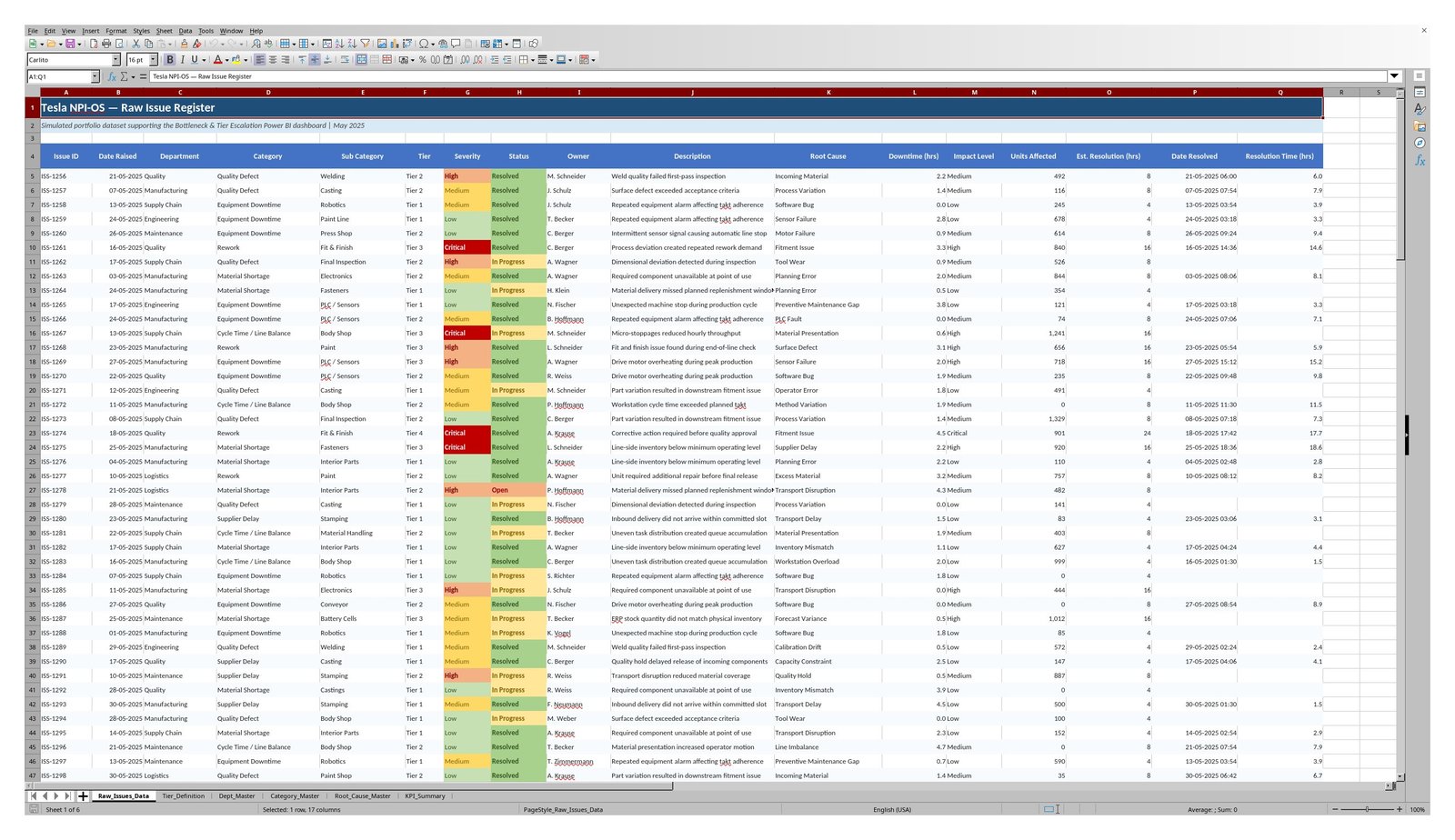Toggle Align Bottom button
Viewport: 1455px width, 840px height.
327,60
